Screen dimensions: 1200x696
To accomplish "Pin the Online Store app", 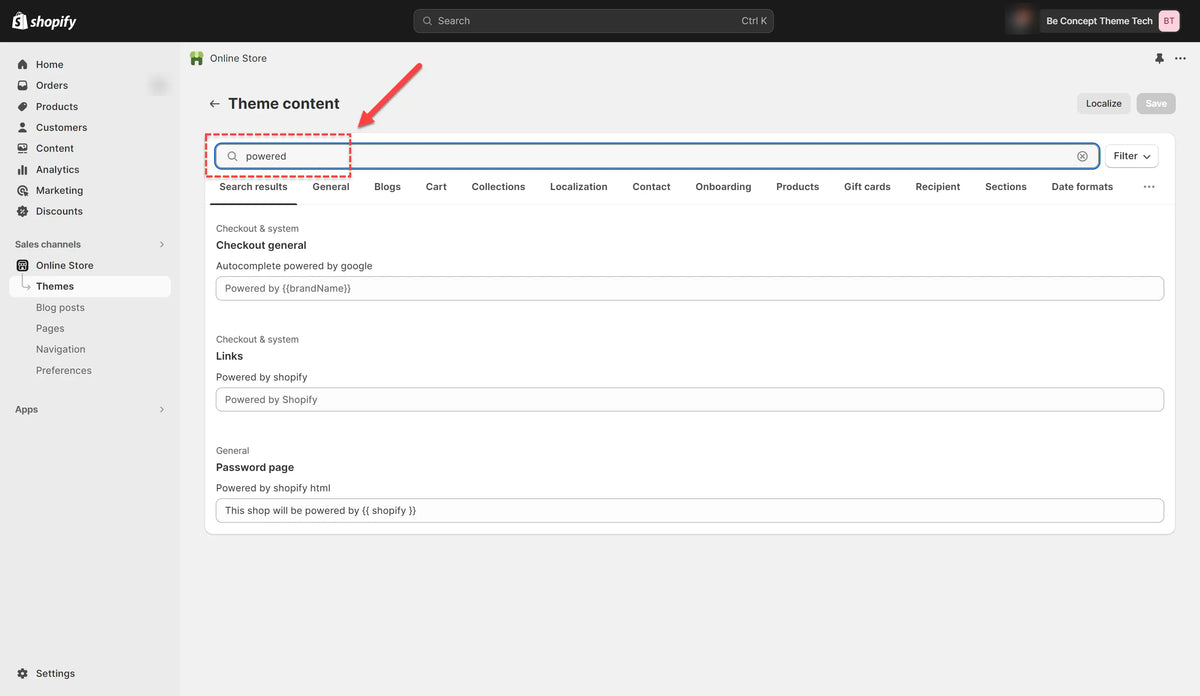I will 1159,58.
